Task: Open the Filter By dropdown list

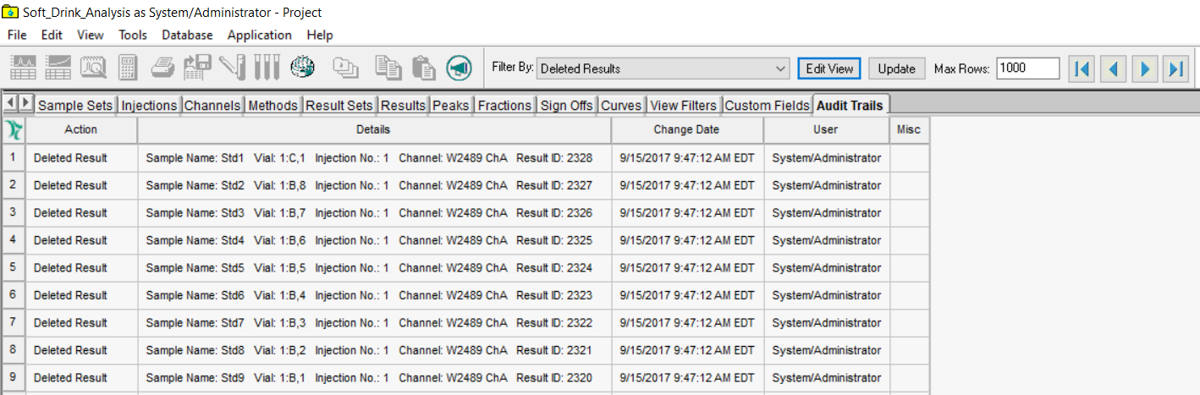Action: pyautogui.click(x=663, y=69)
